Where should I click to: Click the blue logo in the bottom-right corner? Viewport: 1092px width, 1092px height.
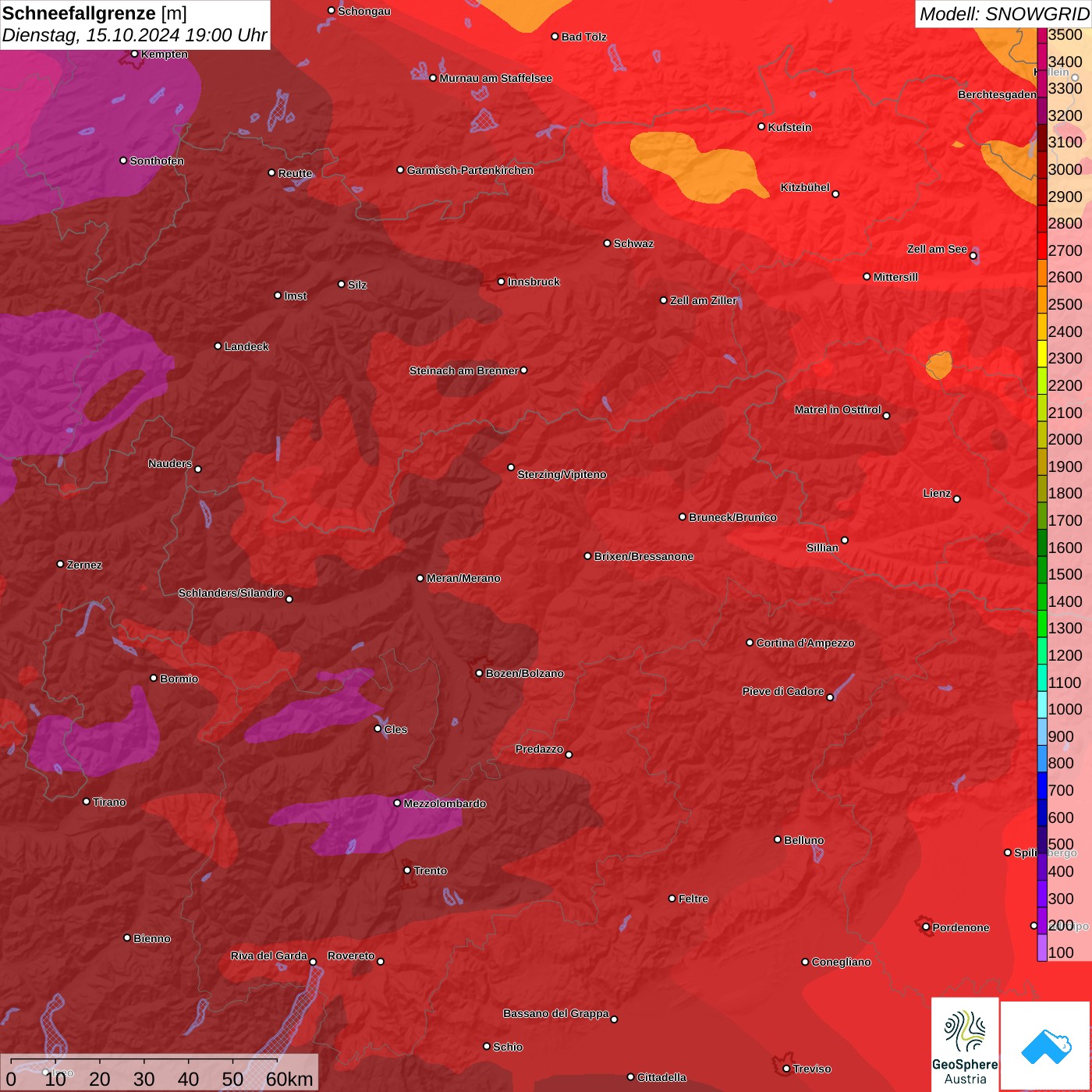1046,1046
